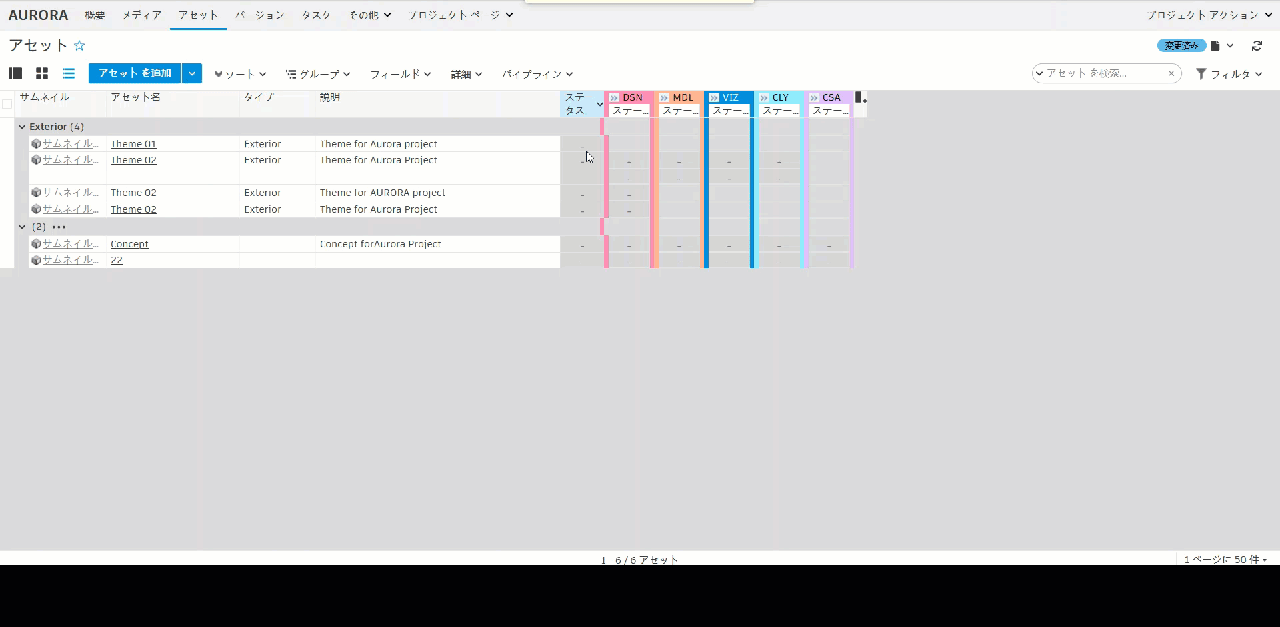Refresh the asset page with the reload icon

(1257, 46)
